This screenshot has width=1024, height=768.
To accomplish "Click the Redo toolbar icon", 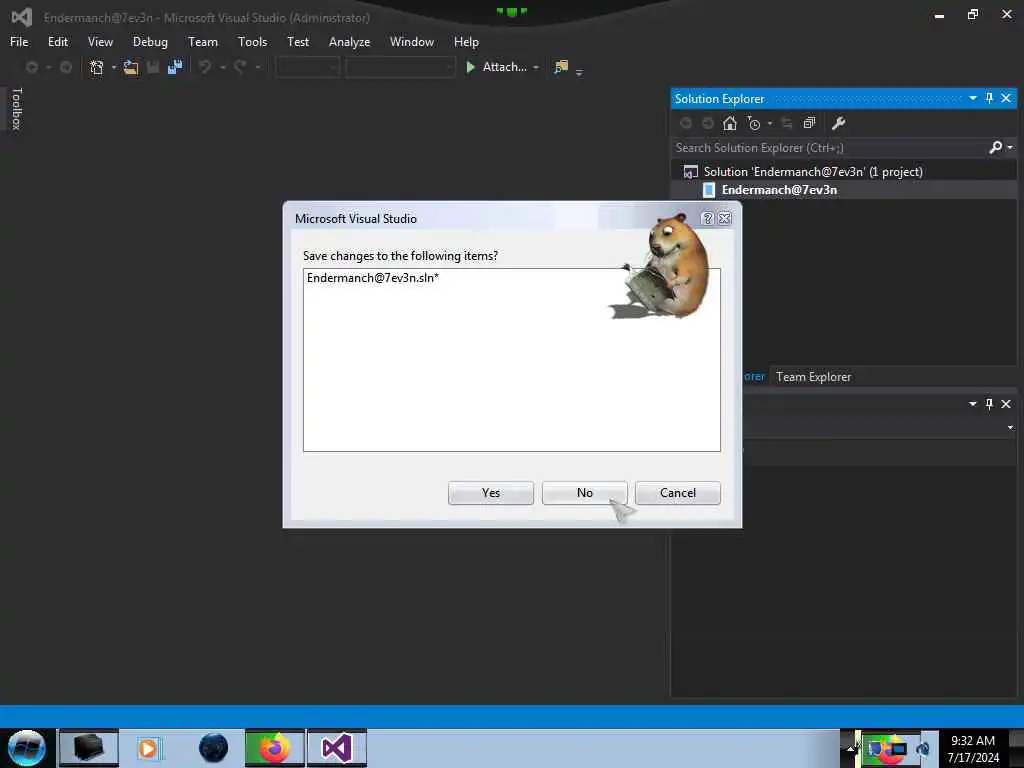I will click(240, 67).
